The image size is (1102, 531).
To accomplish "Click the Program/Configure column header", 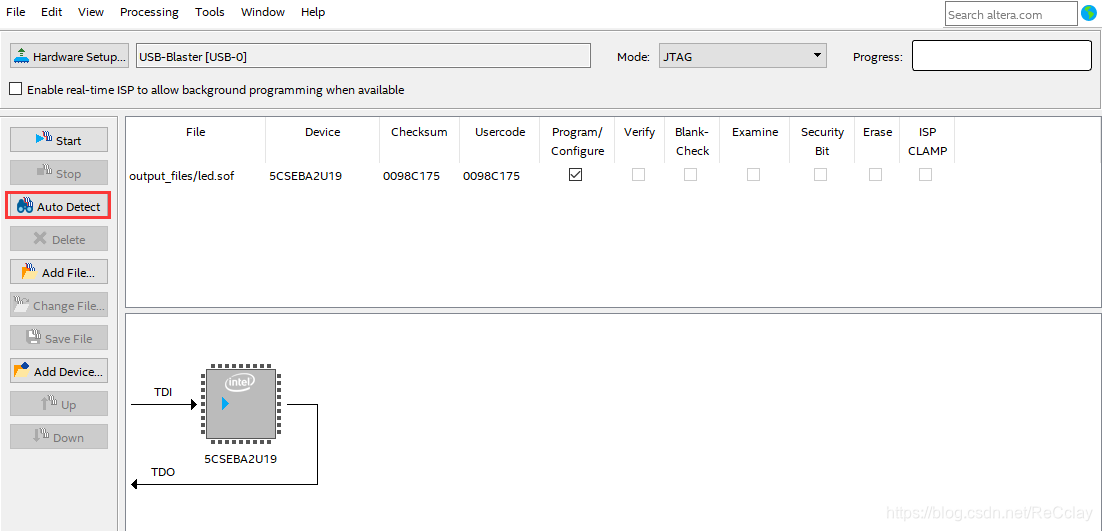I will tap(577, 141).
